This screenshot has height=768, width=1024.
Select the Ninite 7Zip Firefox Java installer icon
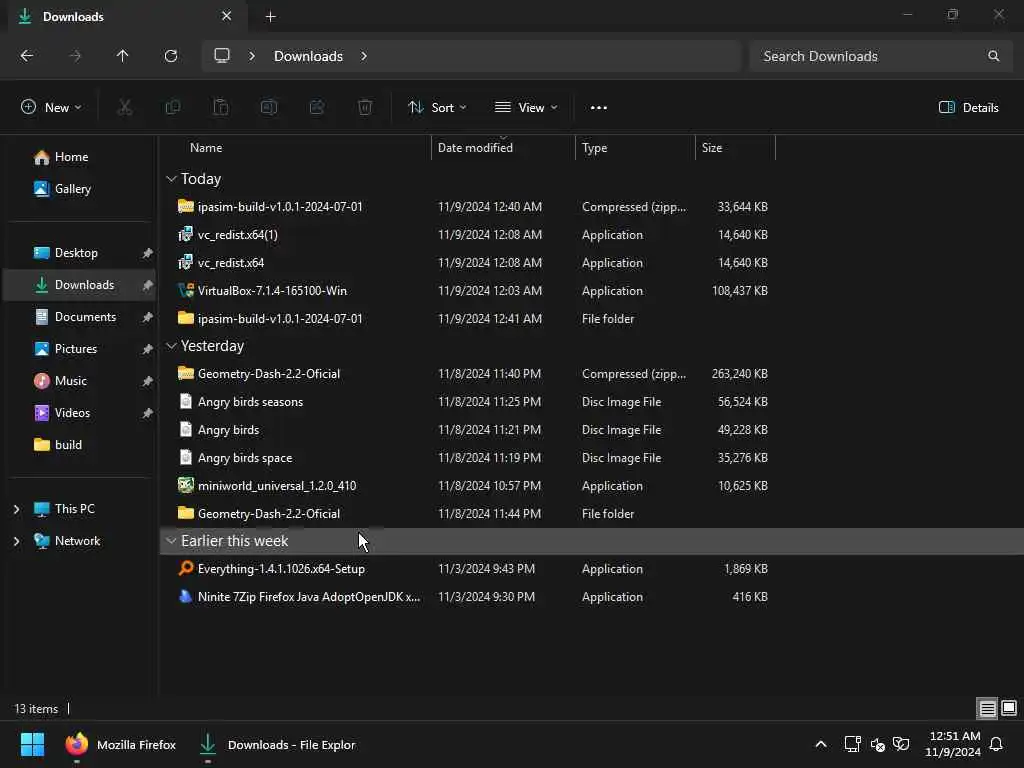point(186,596)
